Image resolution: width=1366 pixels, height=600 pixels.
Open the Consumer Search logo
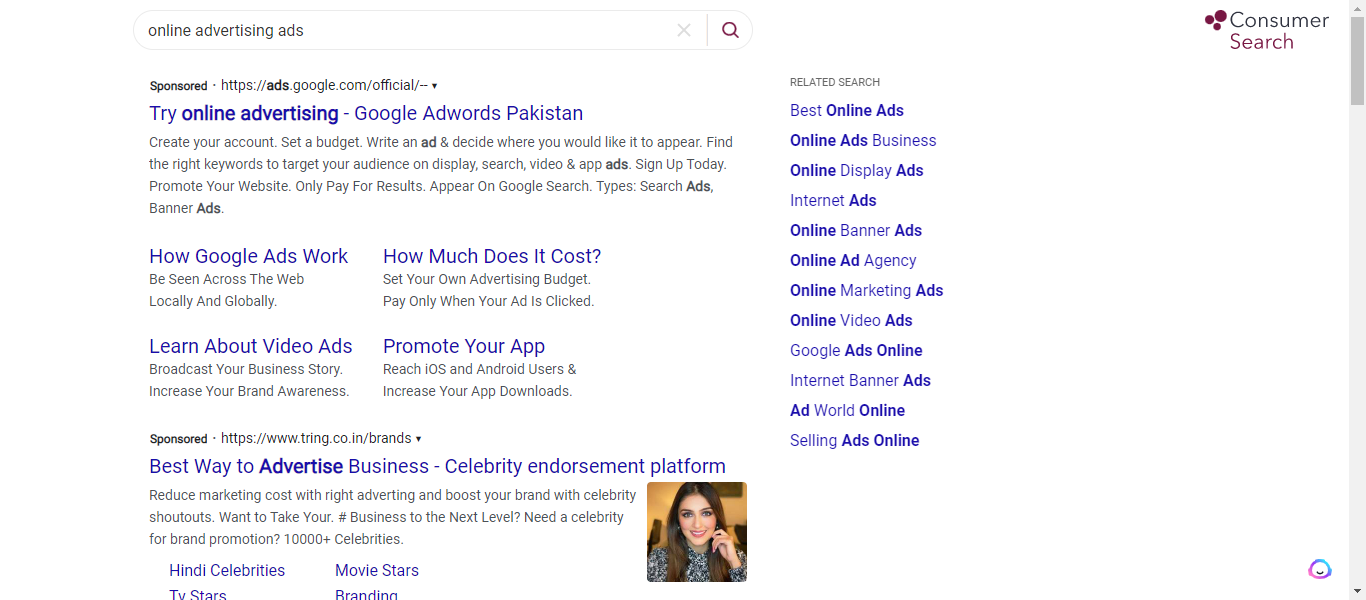[1267, 31]
